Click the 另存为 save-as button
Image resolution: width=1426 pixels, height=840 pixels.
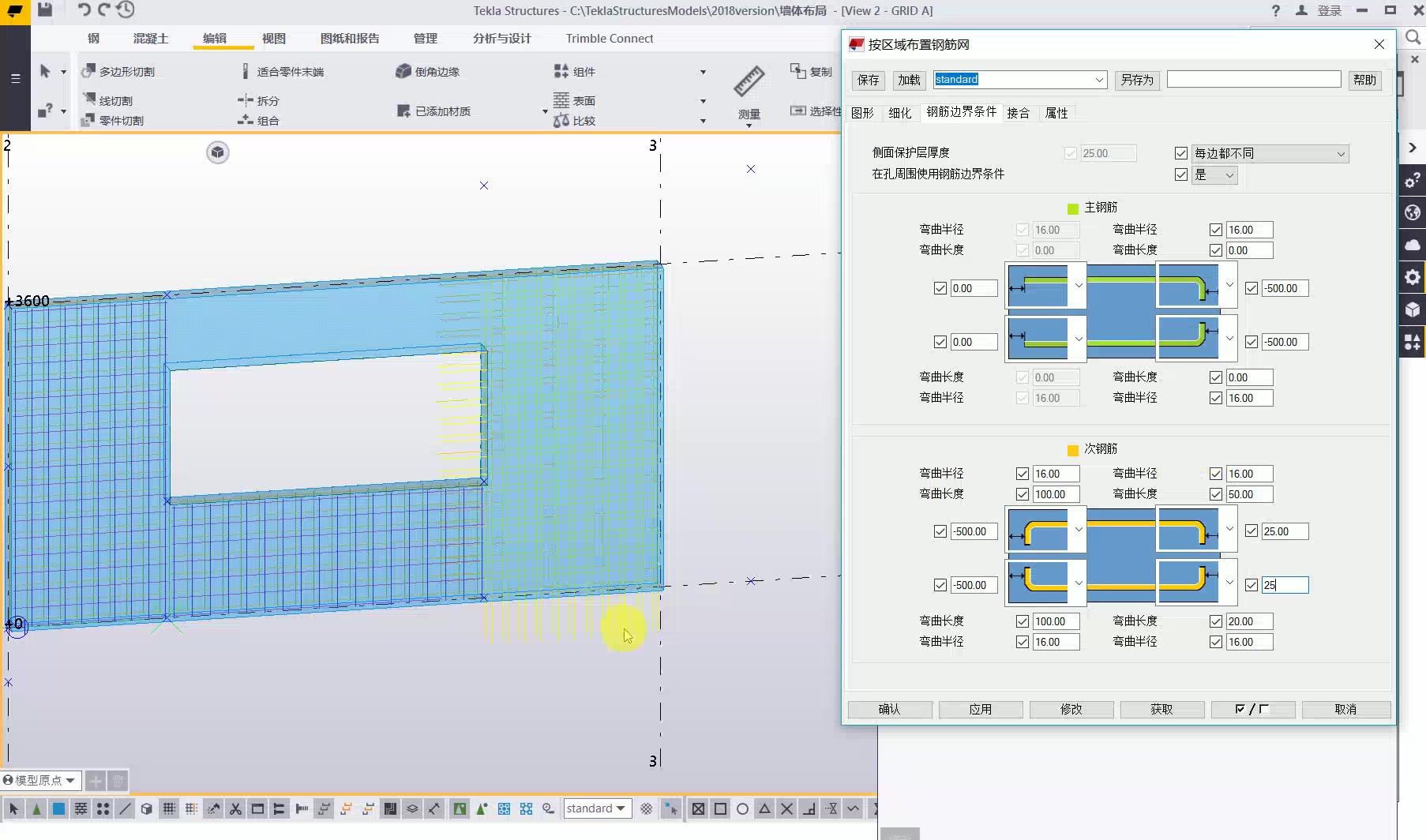[1136, 80]
